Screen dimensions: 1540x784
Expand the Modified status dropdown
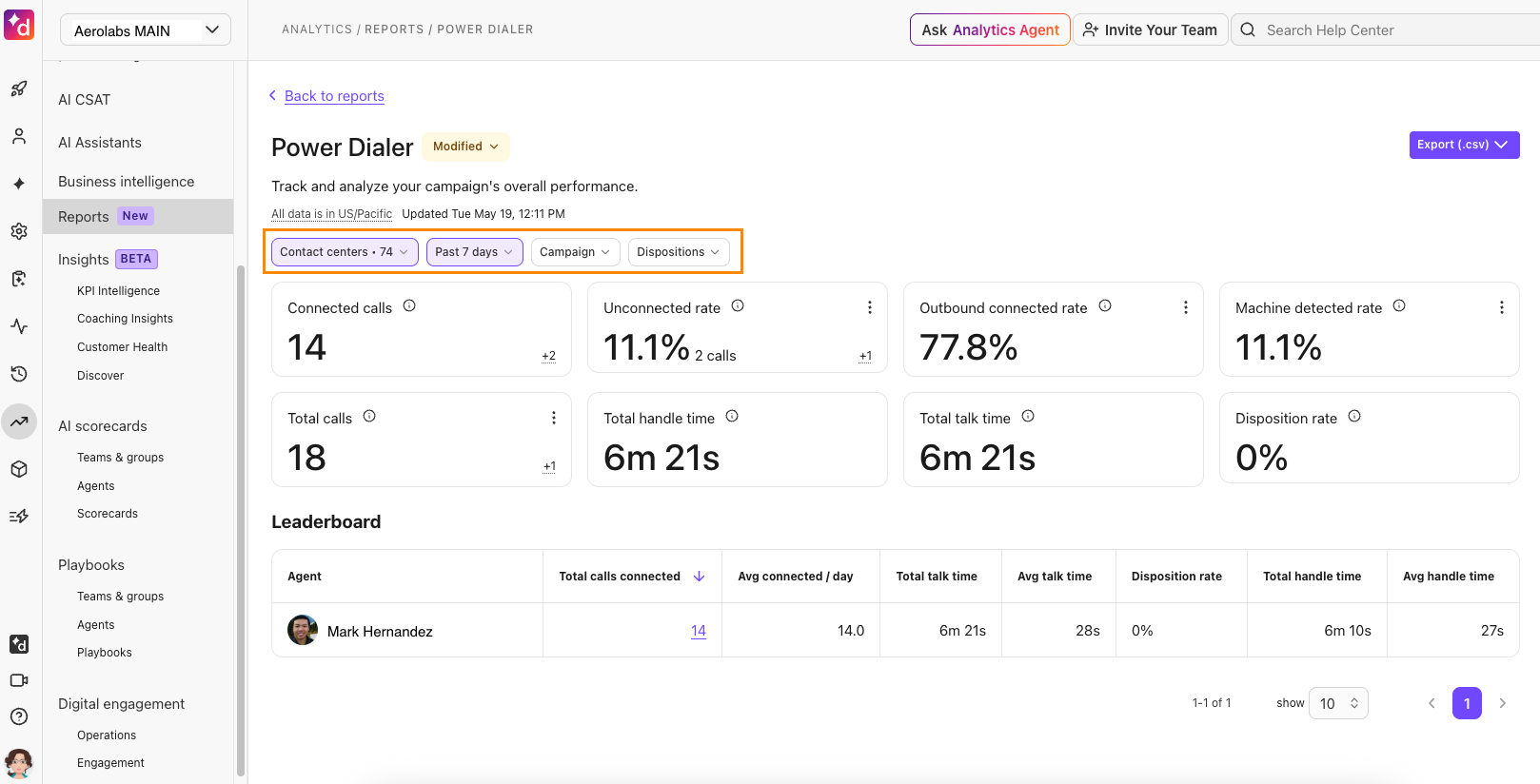click(x=465, y=147)
